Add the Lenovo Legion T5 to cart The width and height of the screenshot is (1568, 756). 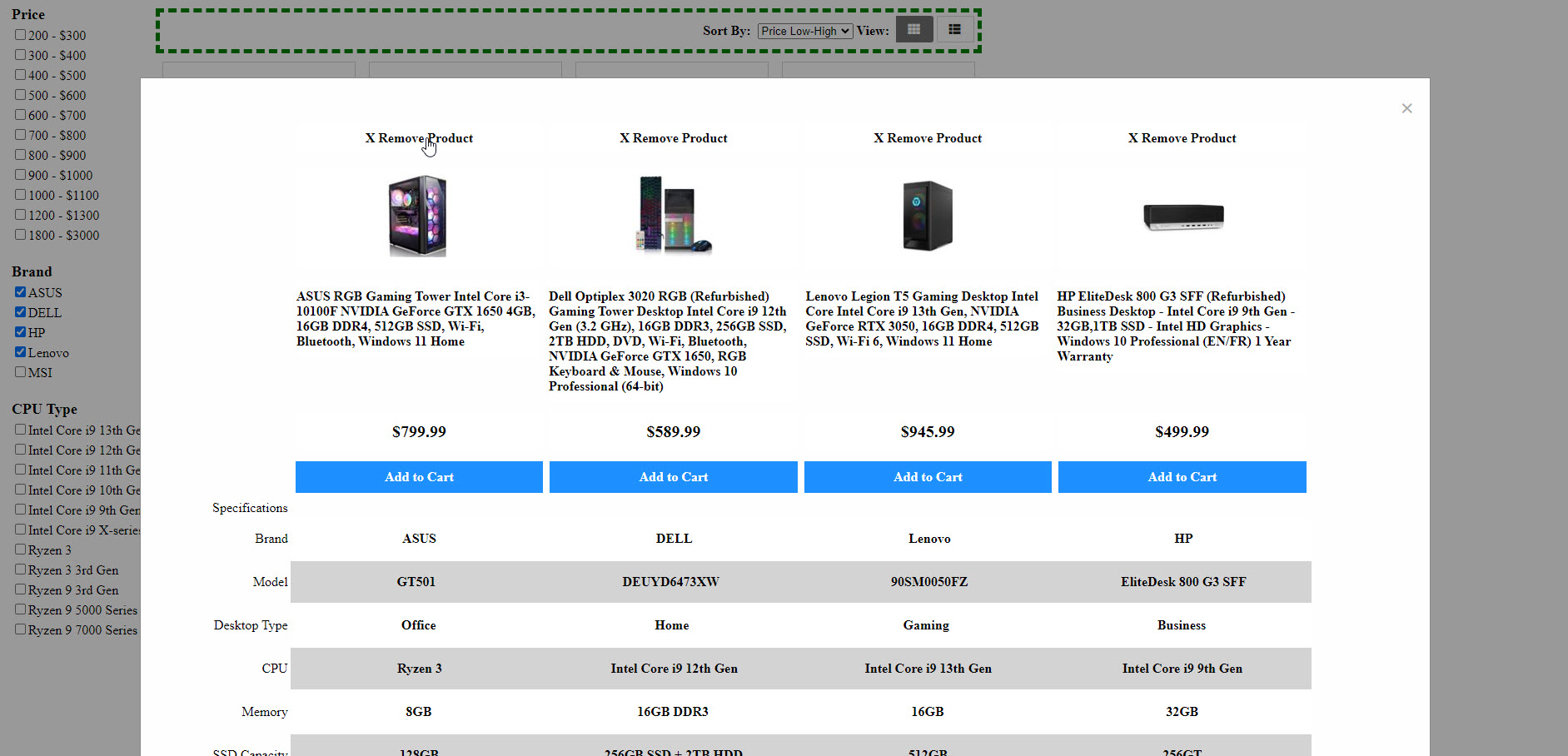click(928, 477)
